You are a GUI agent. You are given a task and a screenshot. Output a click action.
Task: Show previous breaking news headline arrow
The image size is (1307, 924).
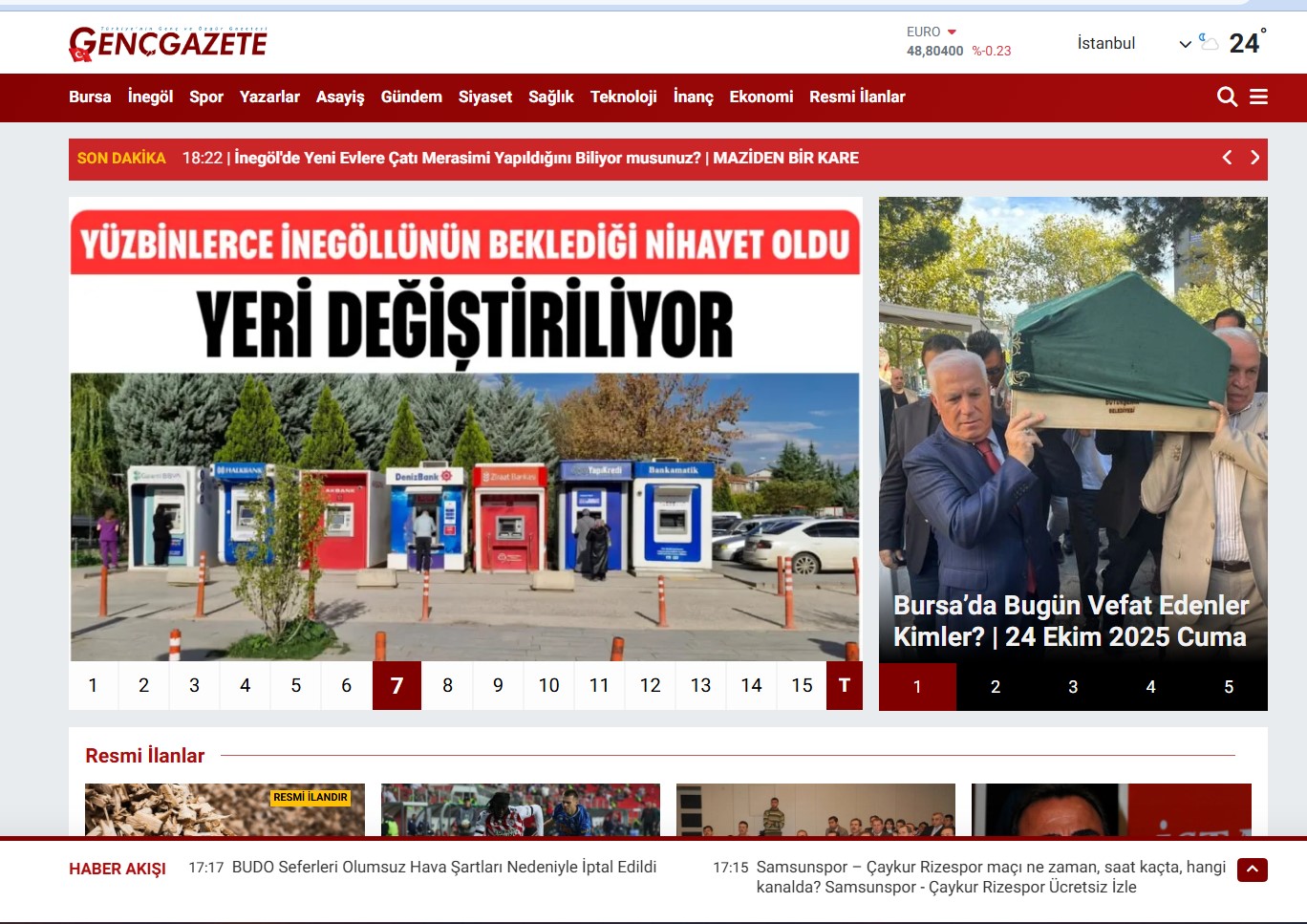(1228, 158)
